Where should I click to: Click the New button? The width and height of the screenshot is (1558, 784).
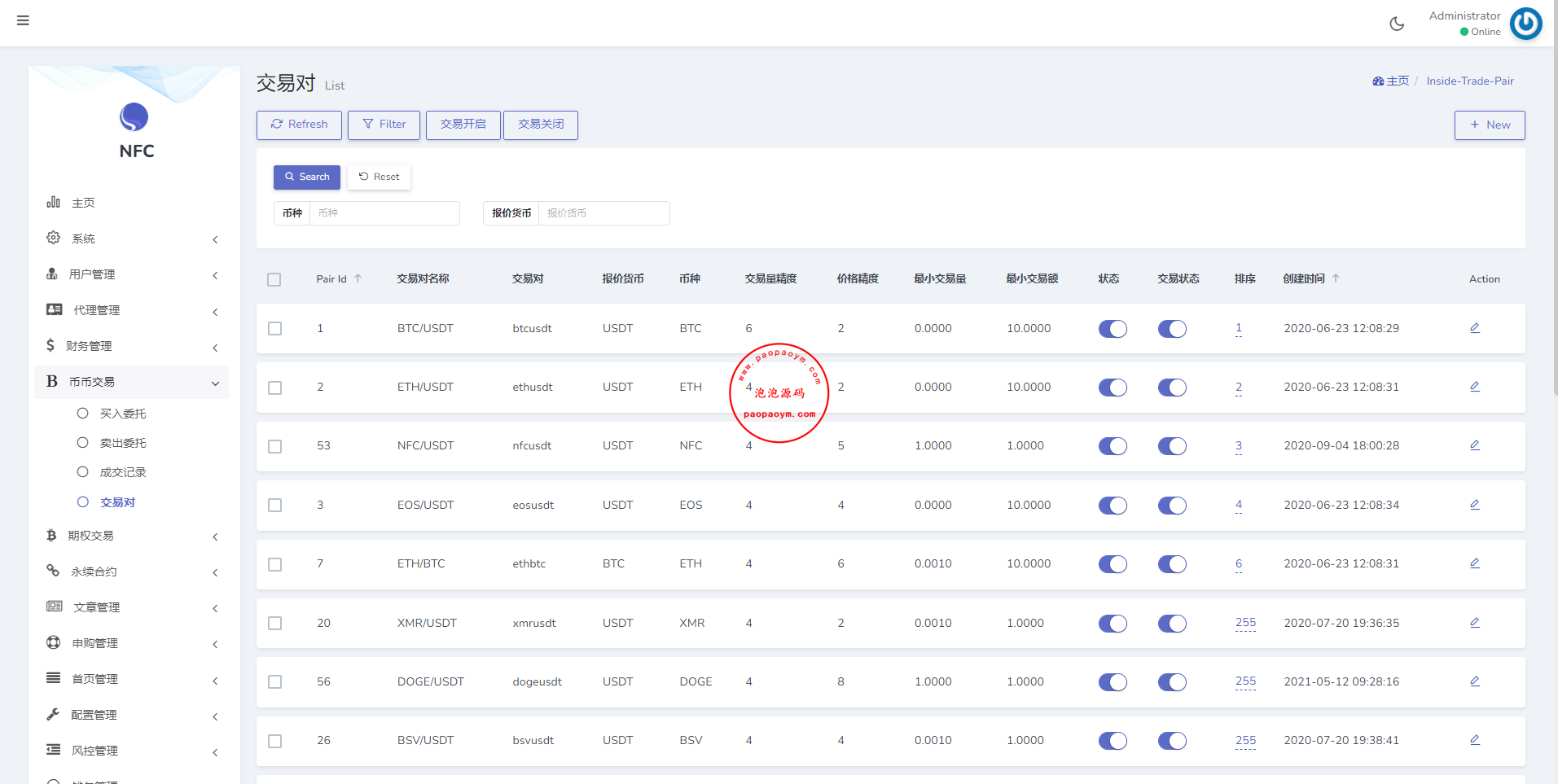(1489, 125)
